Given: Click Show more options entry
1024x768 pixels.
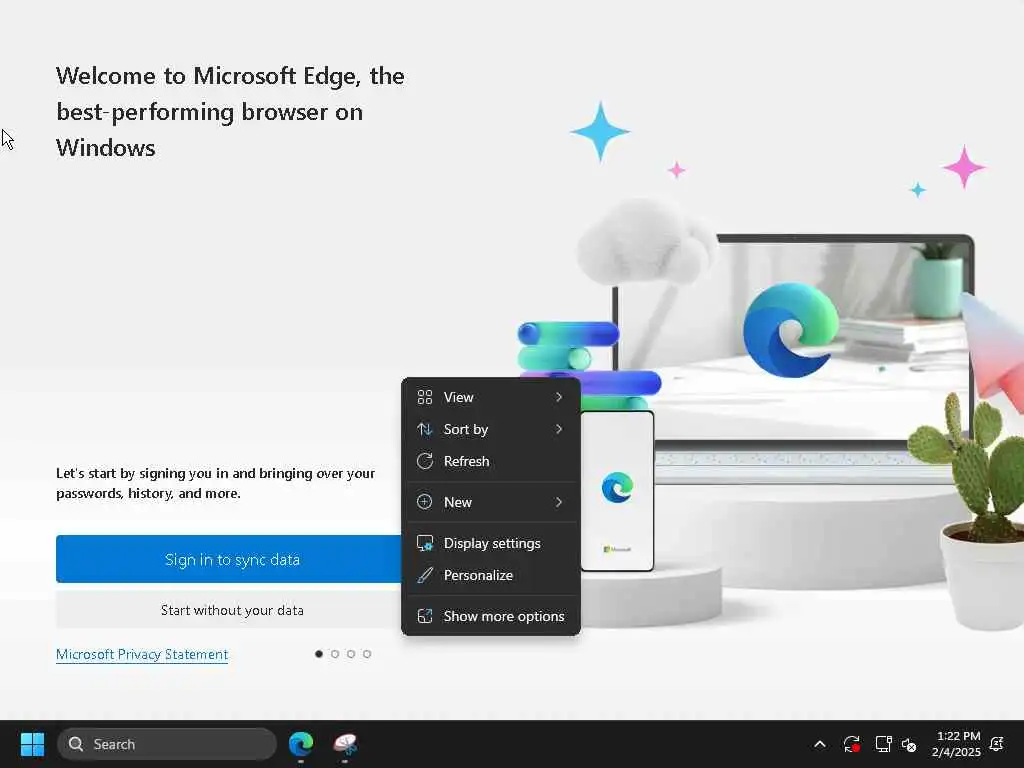Looking at the screenshot, I should [x=490, y=616].
